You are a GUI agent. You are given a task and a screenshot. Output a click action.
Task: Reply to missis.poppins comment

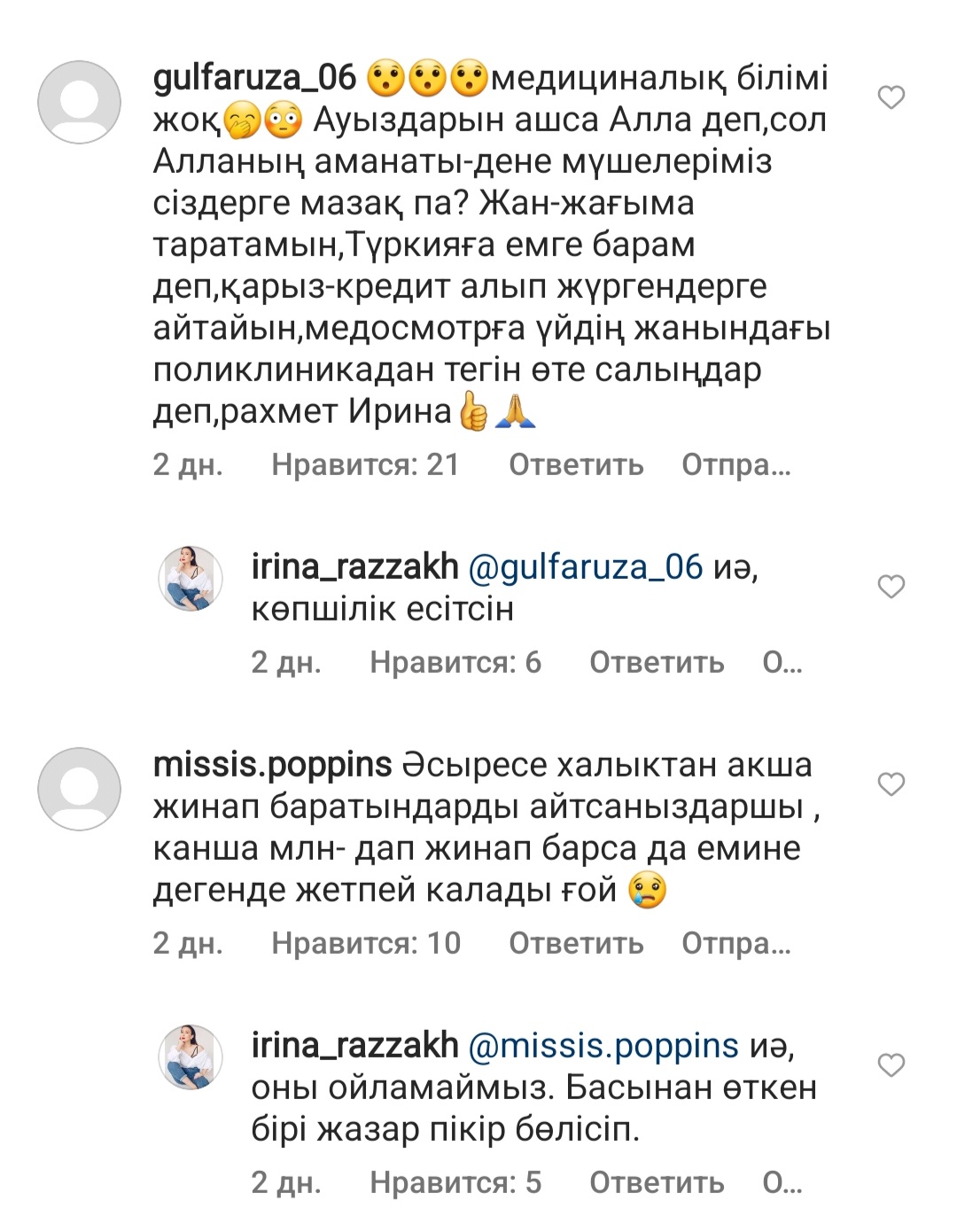click(x=576, y=943)
